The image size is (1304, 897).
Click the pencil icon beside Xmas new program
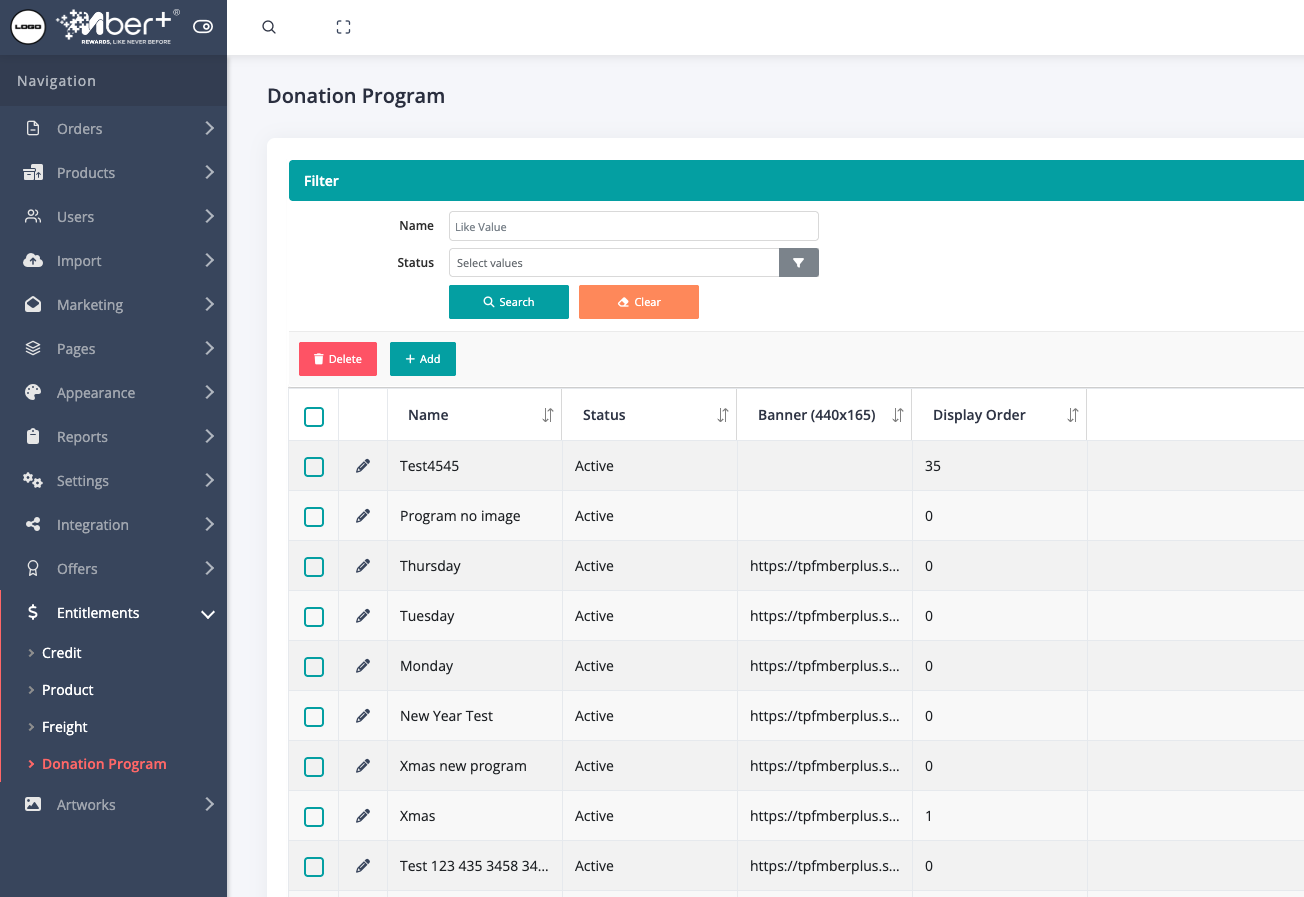coord(363,766)
